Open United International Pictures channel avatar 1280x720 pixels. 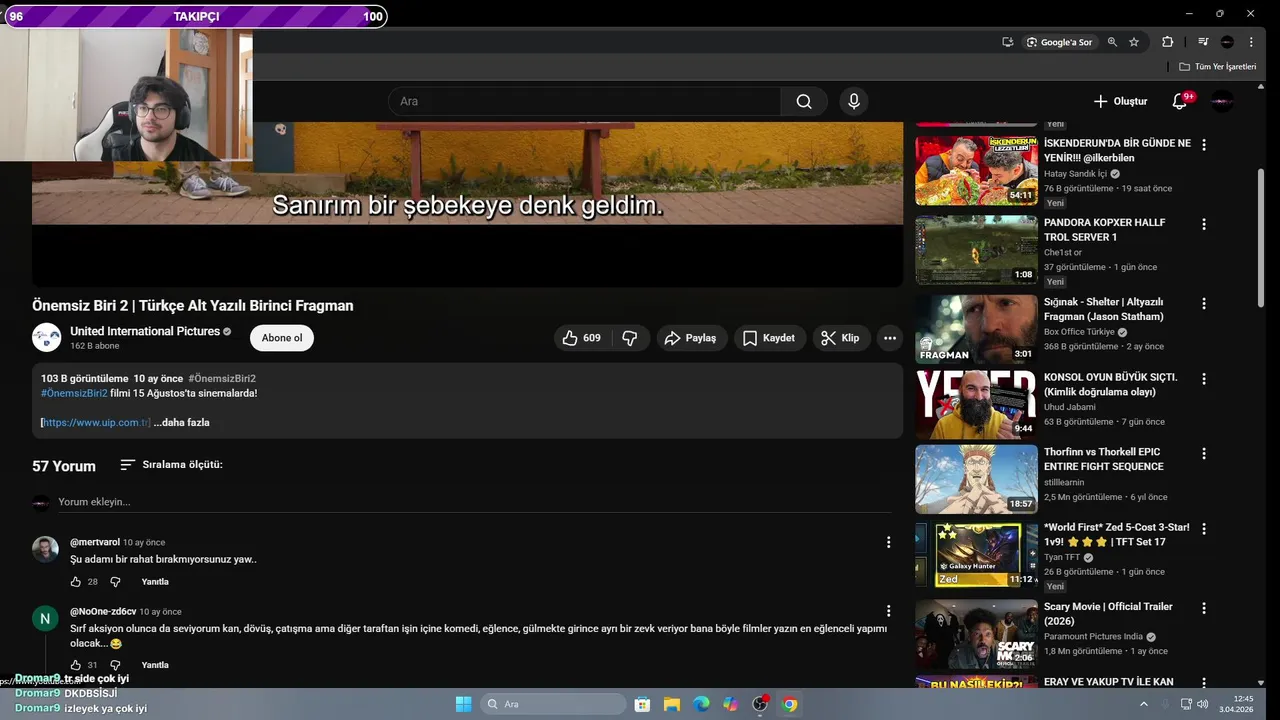coord(46,338)
